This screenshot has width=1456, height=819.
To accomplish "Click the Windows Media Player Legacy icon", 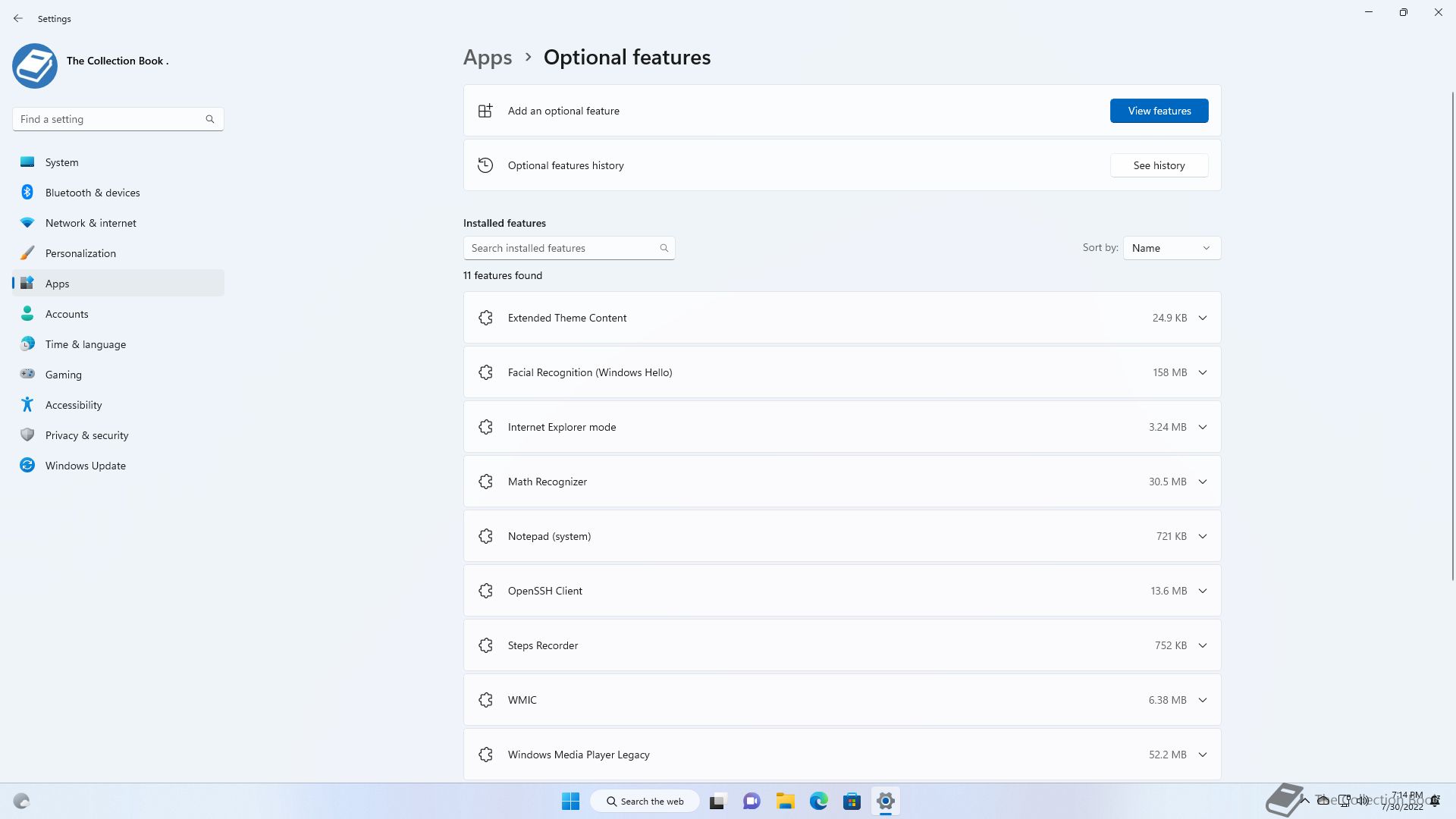I will click(486, 755).
